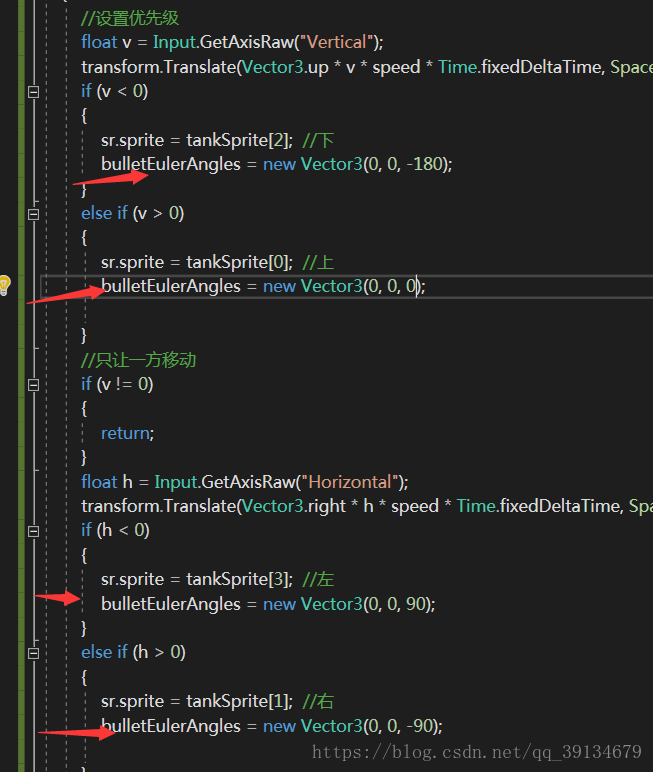Click the 'return;' statement
Screen dimensions: 653x772
128,433
